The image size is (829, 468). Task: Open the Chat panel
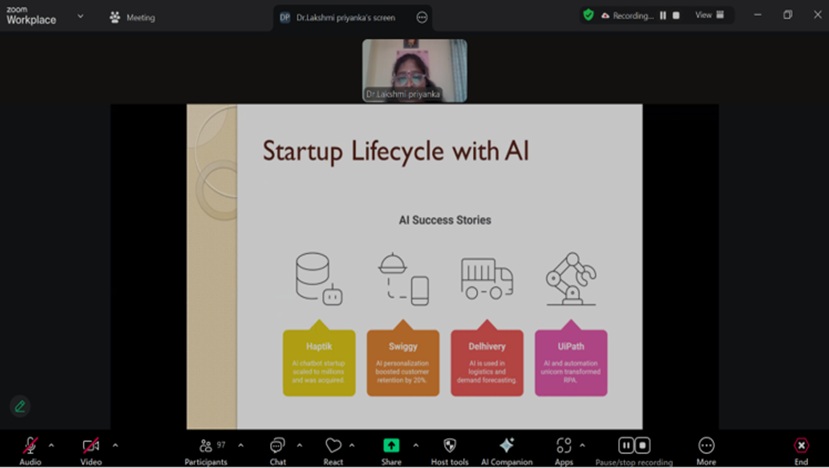(277, 446)
